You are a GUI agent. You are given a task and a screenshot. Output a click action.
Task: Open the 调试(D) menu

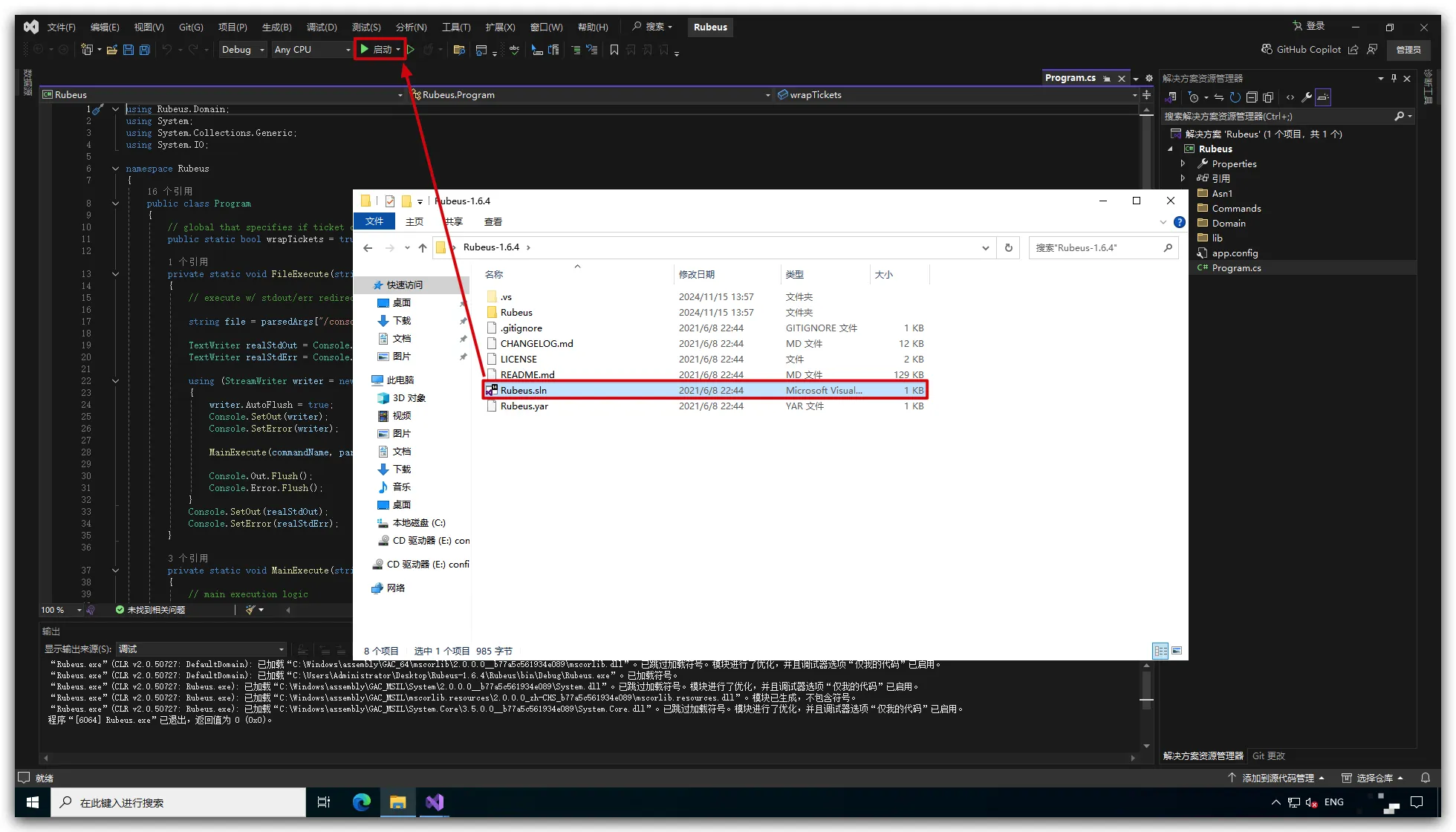coord(322,27)
